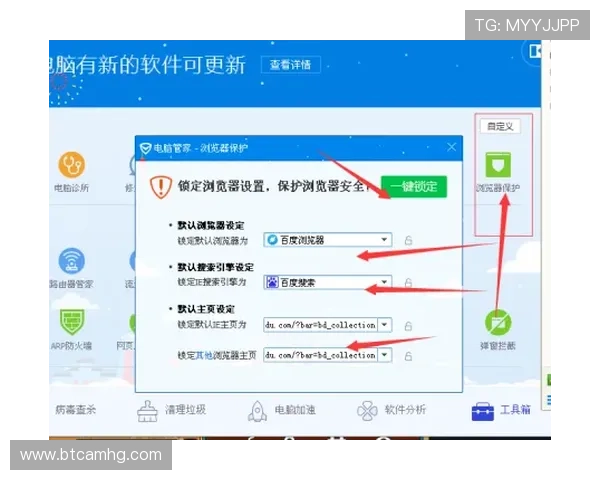Click the 其他 link in 锁定其他浏览器主页
Screen dimensions: 600x480
click(204, 356)
